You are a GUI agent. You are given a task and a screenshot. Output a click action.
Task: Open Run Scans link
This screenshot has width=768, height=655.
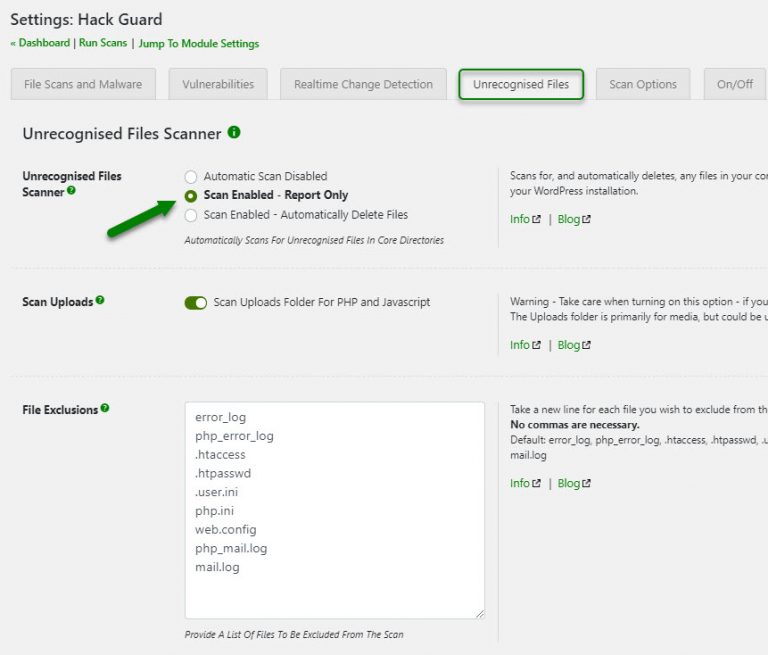103,43
